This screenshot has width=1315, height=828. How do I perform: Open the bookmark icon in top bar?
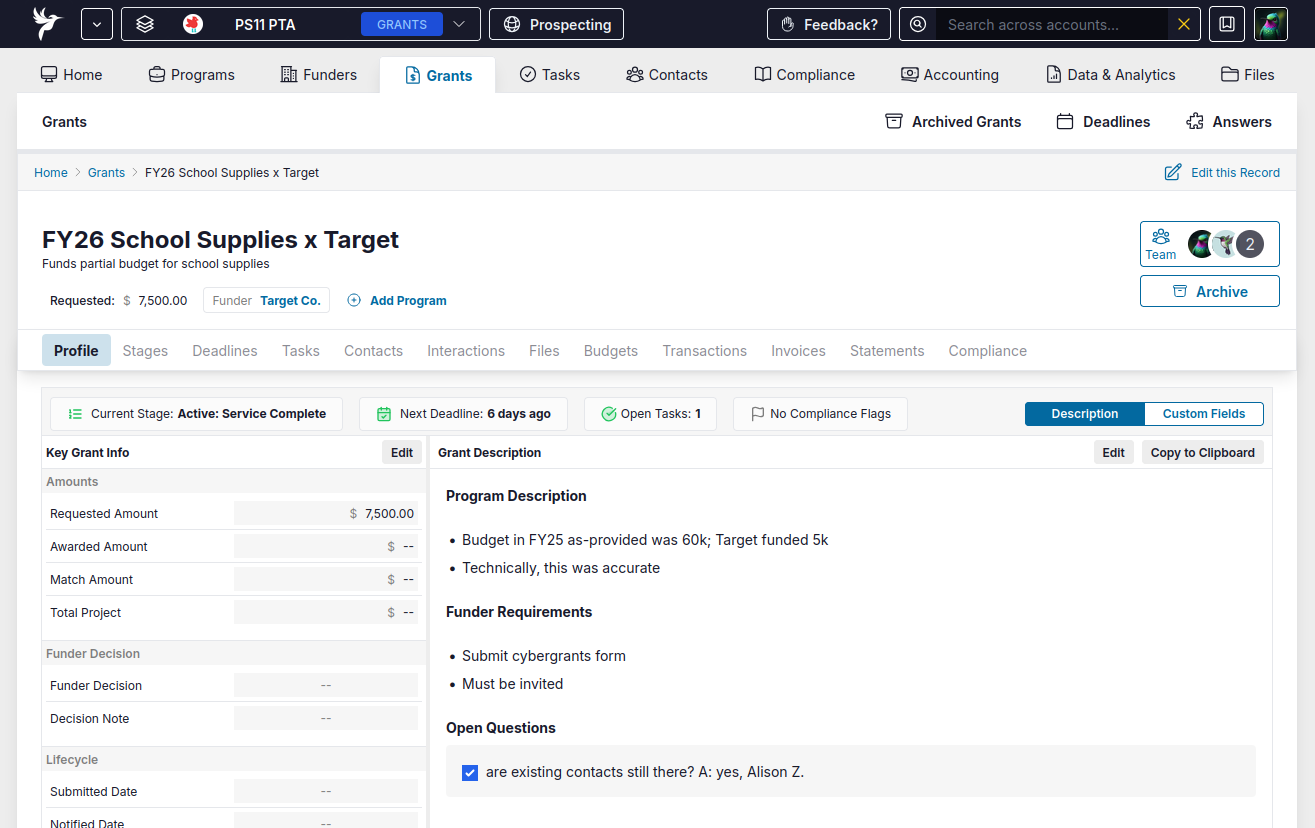(x=1227, y=24)
